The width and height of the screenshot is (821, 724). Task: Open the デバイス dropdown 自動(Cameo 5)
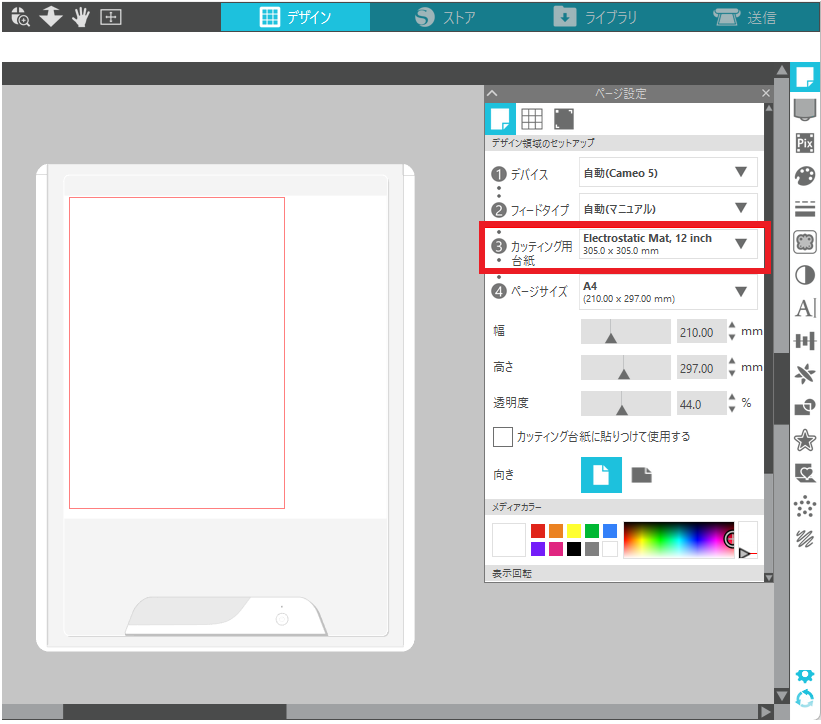click(668, 173)
